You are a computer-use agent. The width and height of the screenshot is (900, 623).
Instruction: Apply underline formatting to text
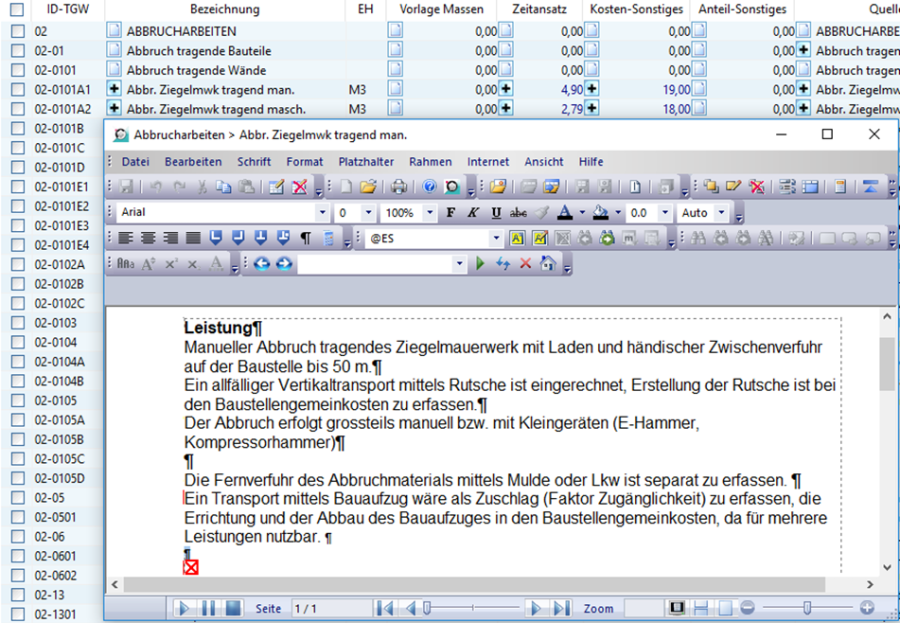[496, 213]
